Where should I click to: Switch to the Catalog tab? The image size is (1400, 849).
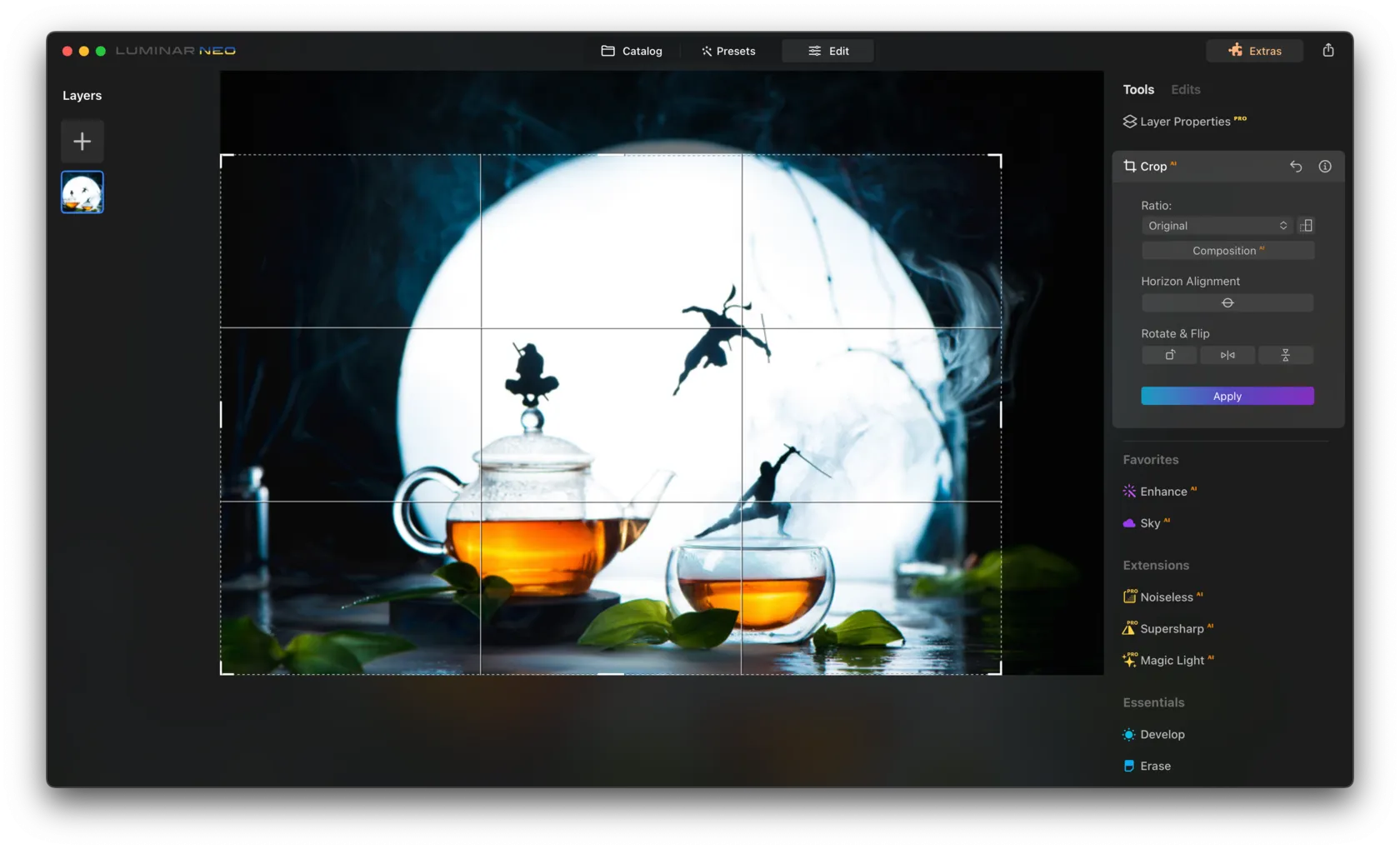(x=632, y=51)
